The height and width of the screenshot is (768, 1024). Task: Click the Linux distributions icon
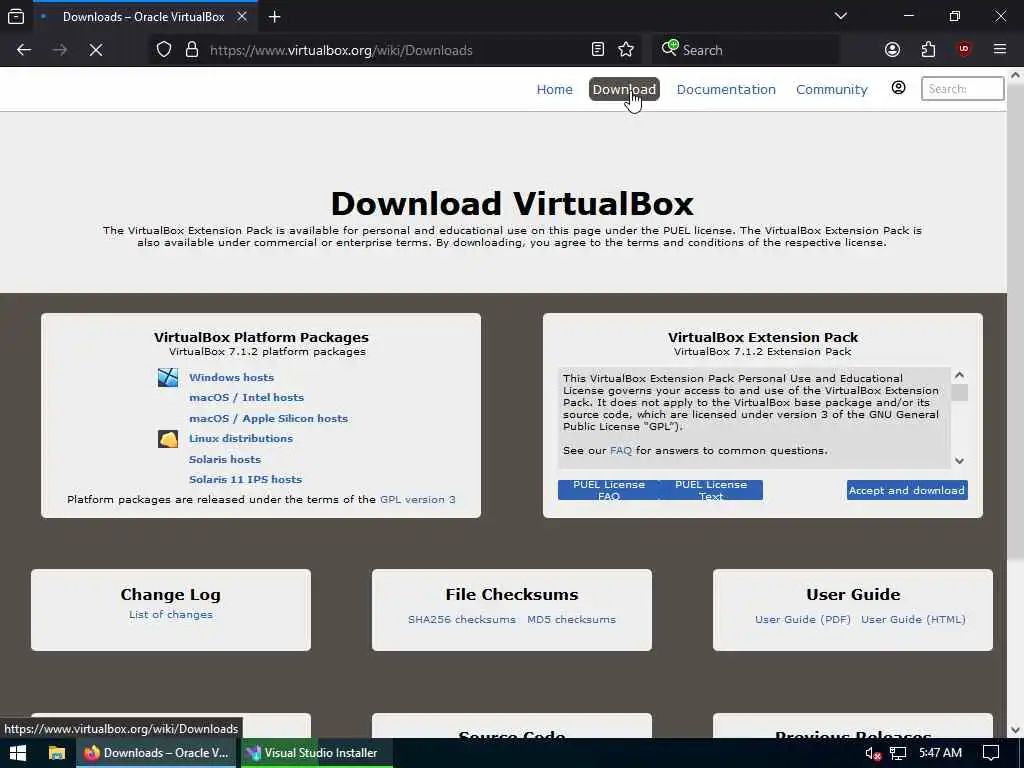click(x=168, y=438)
